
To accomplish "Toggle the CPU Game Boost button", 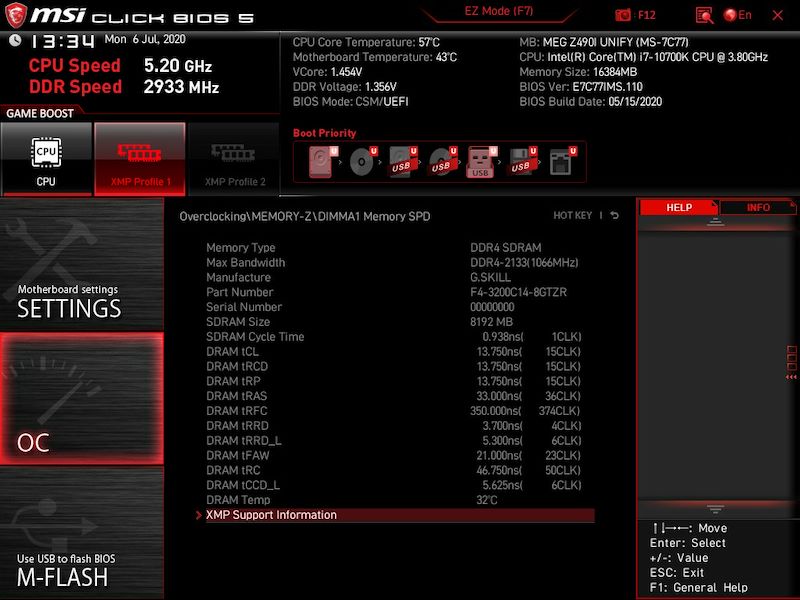I will tap(46, 159).
